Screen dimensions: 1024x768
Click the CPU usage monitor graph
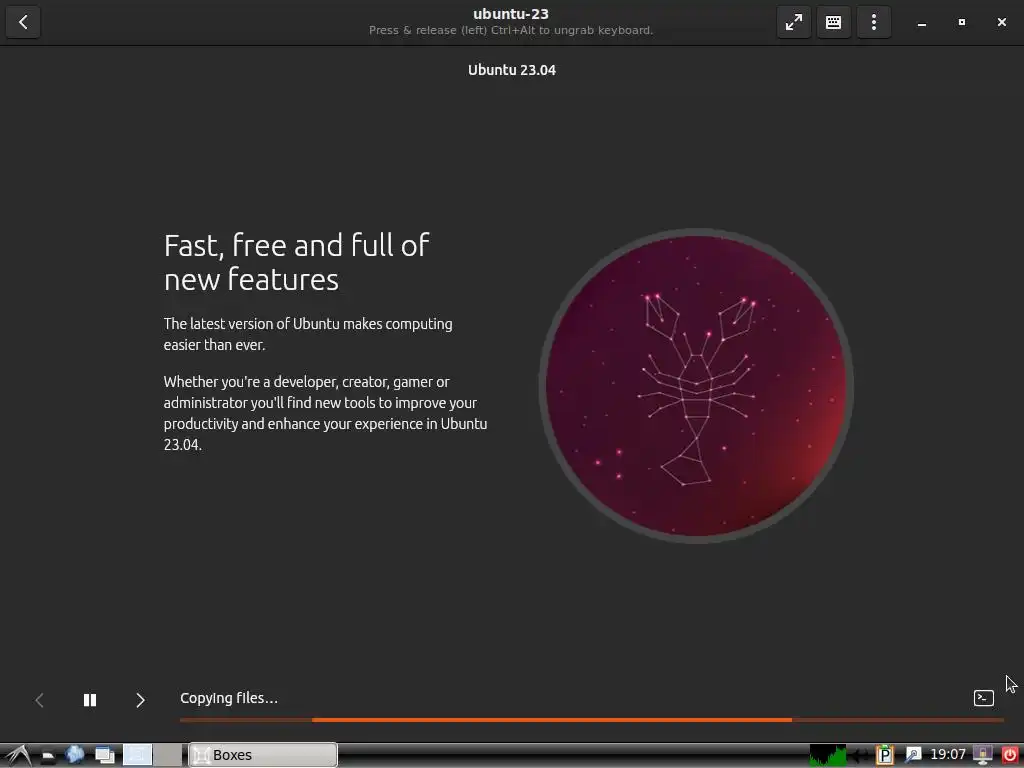click(827, 755)
